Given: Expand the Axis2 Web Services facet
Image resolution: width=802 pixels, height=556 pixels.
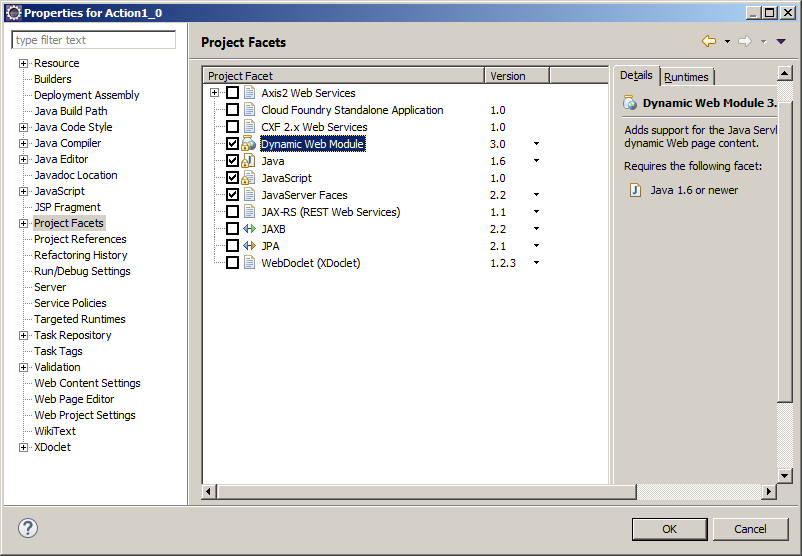Looking at the screenshot, I should point(214,93).
